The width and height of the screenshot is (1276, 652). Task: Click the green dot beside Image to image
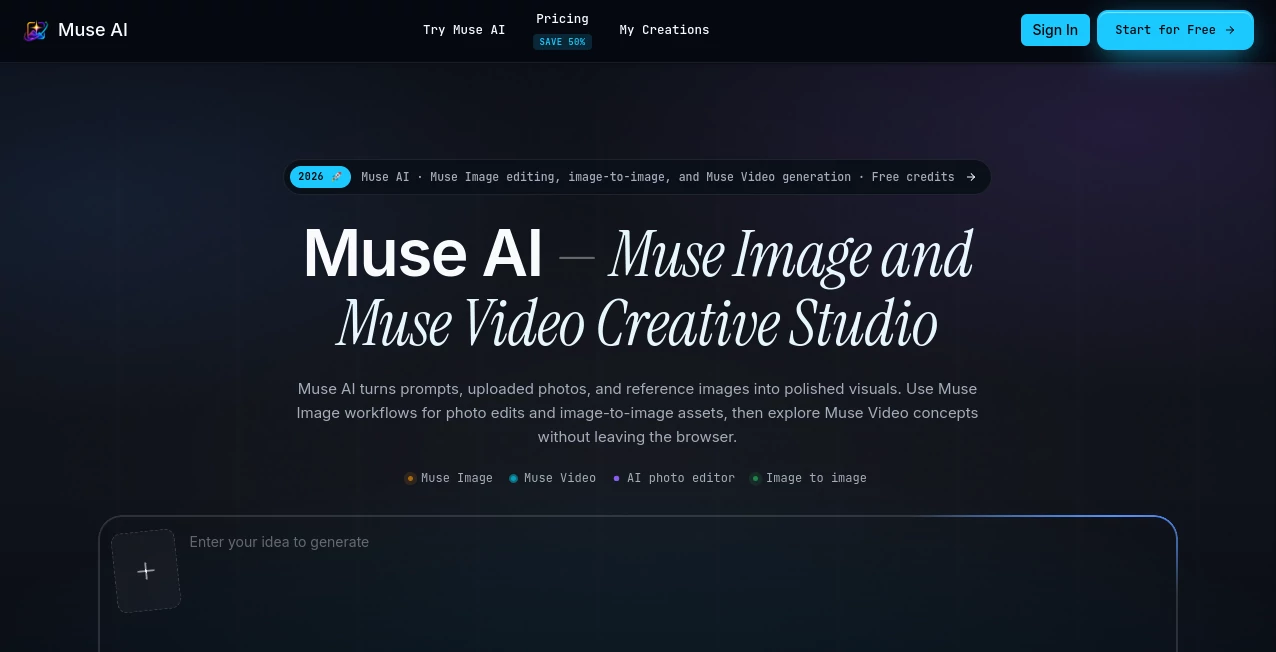click(x=756, y=478)
